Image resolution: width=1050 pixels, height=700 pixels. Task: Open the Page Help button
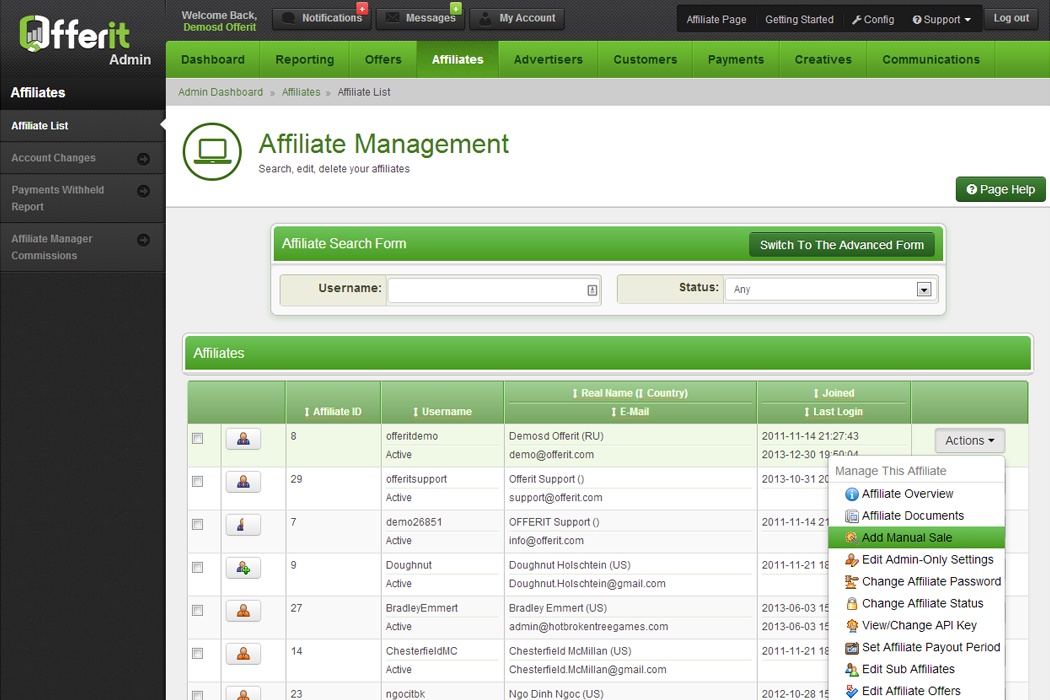click(1000, 190)
